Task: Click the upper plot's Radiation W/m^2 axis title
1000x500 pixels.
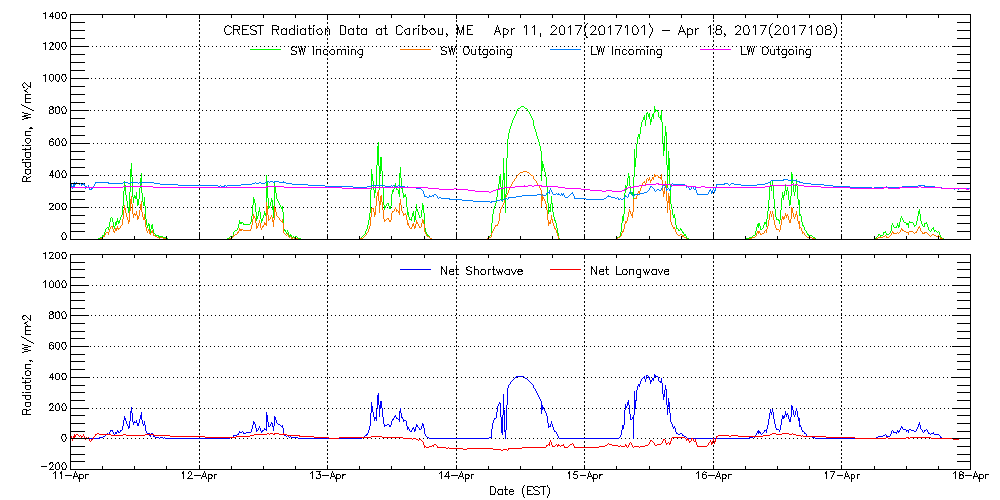Action: click(29, 128)
